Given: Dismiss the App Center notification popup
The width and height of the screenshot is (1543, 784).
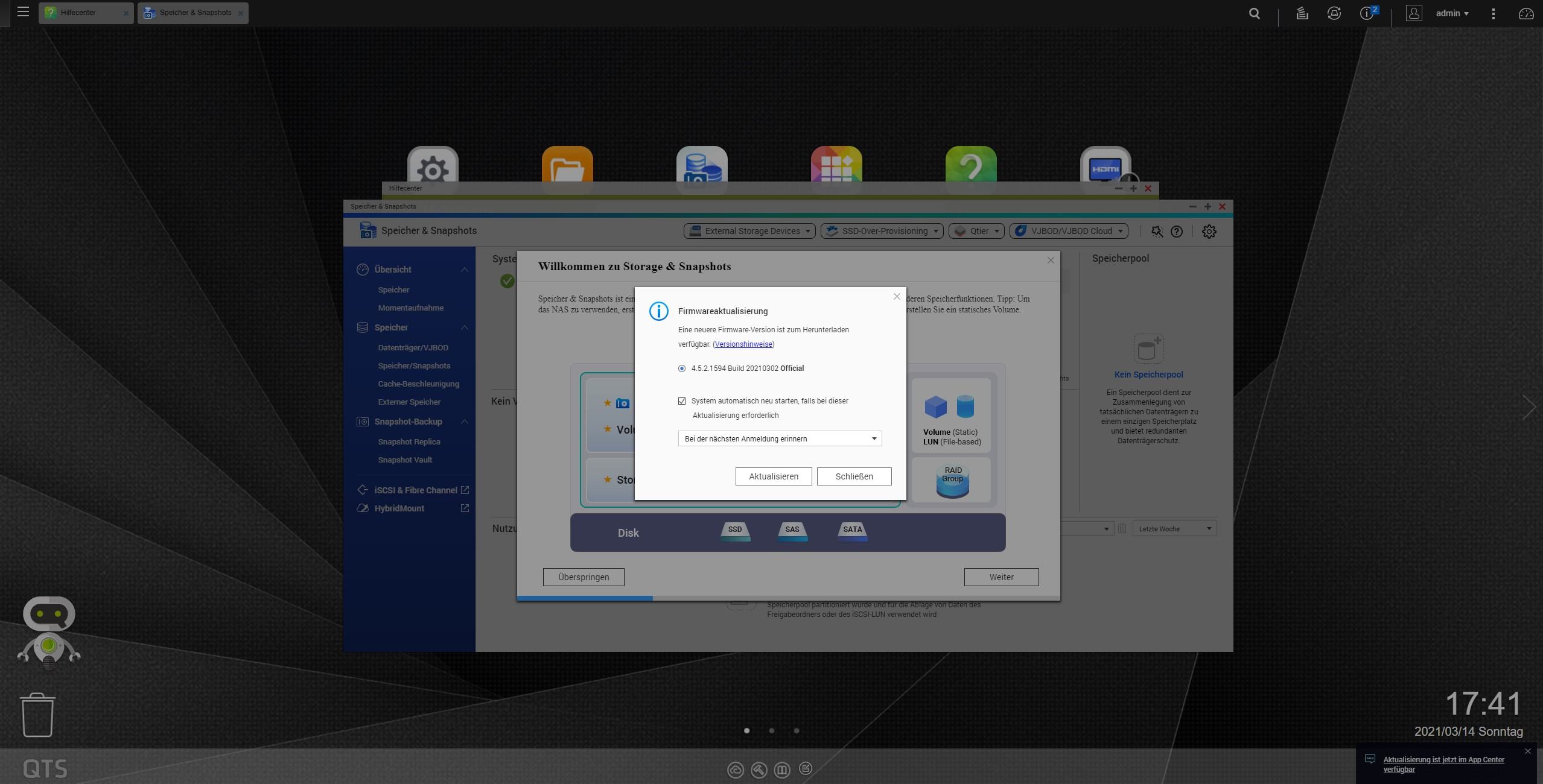Looking at the screenshot, I should pyautogui.click(x=1527, y=751).
